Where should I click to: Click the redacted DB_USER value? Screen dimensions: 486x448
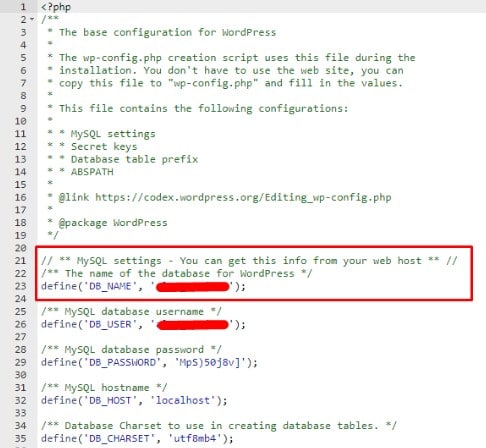click(x=193, y=324)
